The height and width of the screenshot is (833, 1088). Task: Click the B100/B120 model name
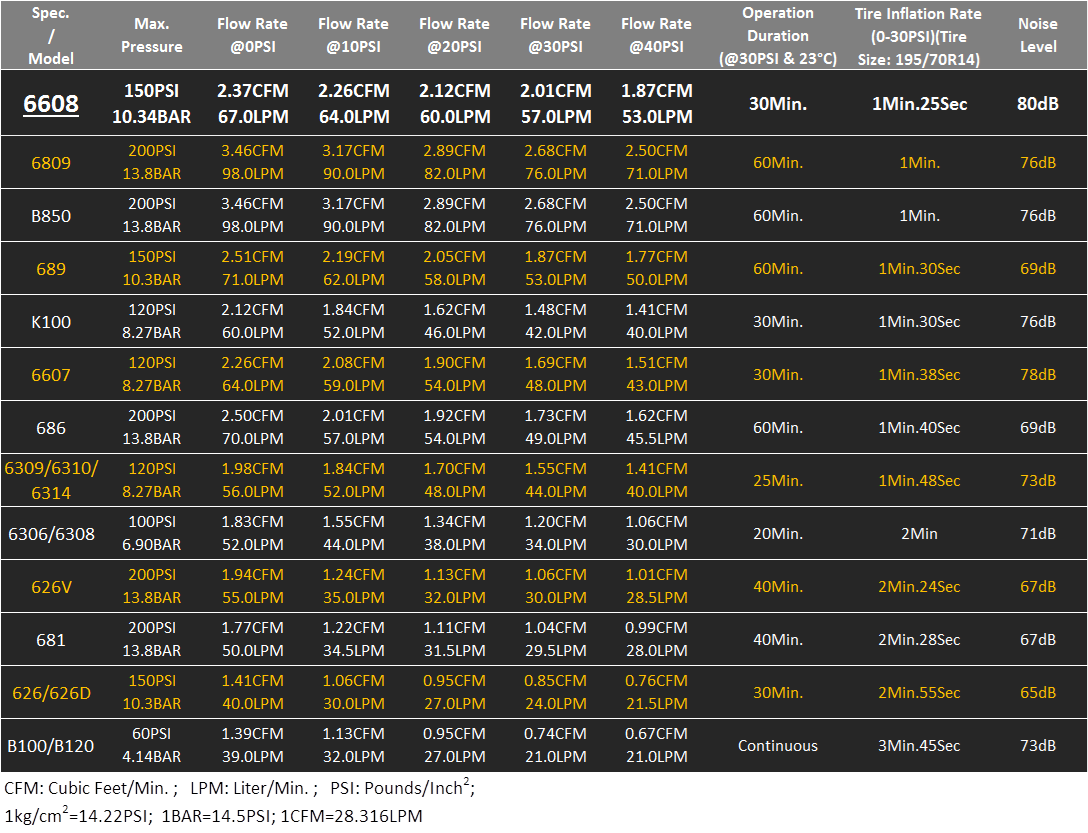click(51, 746)
